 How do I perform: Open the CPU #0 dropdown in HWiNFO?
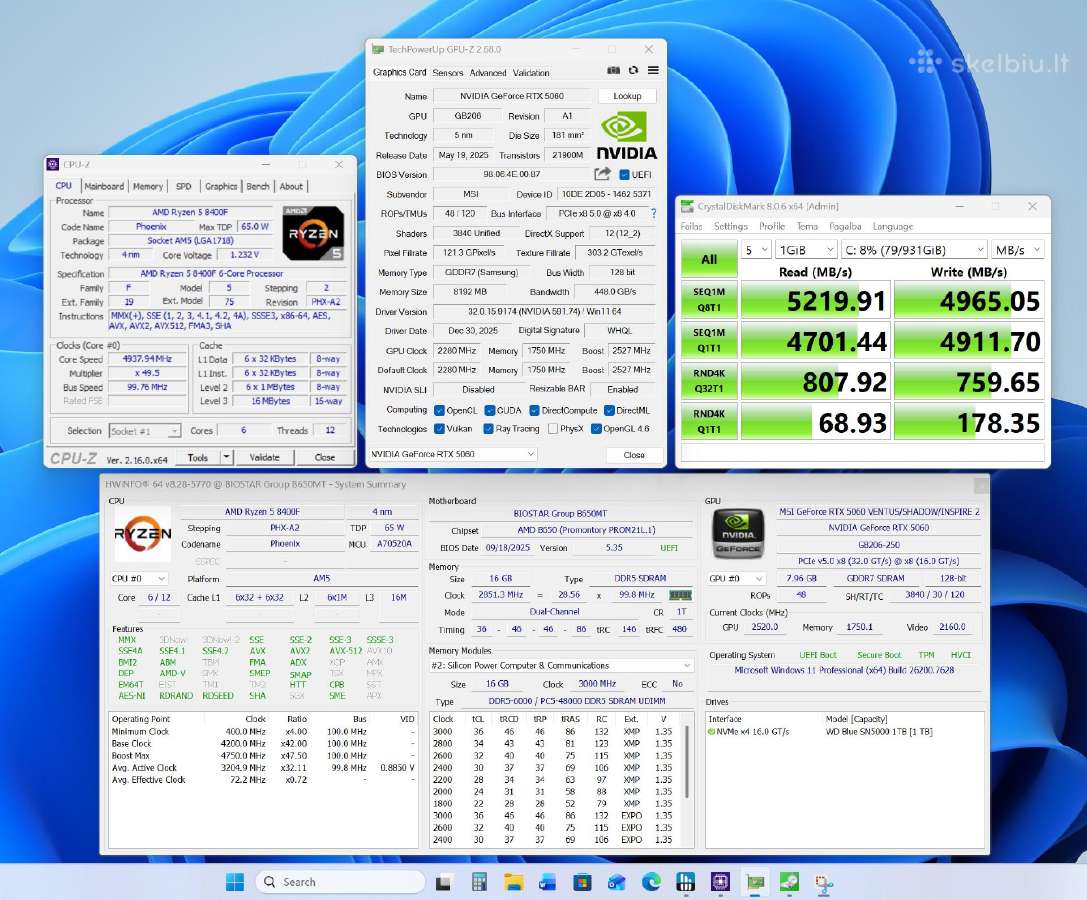(x=139, y=578)
